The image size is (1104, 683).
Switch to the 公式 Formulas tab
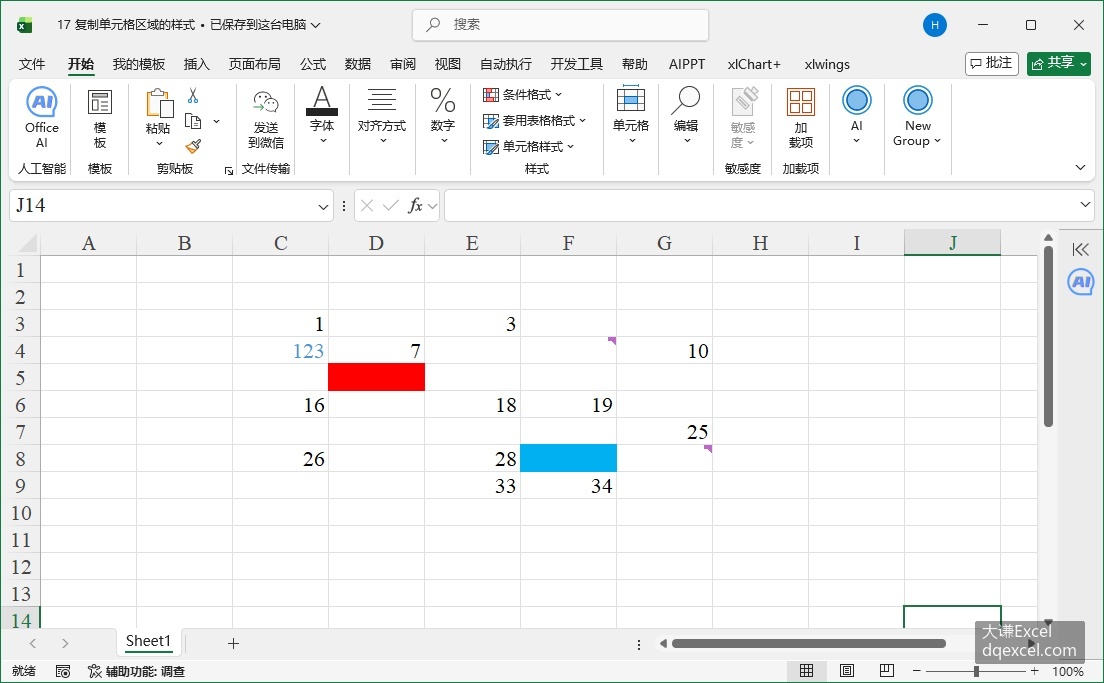(x=313, y=64)
